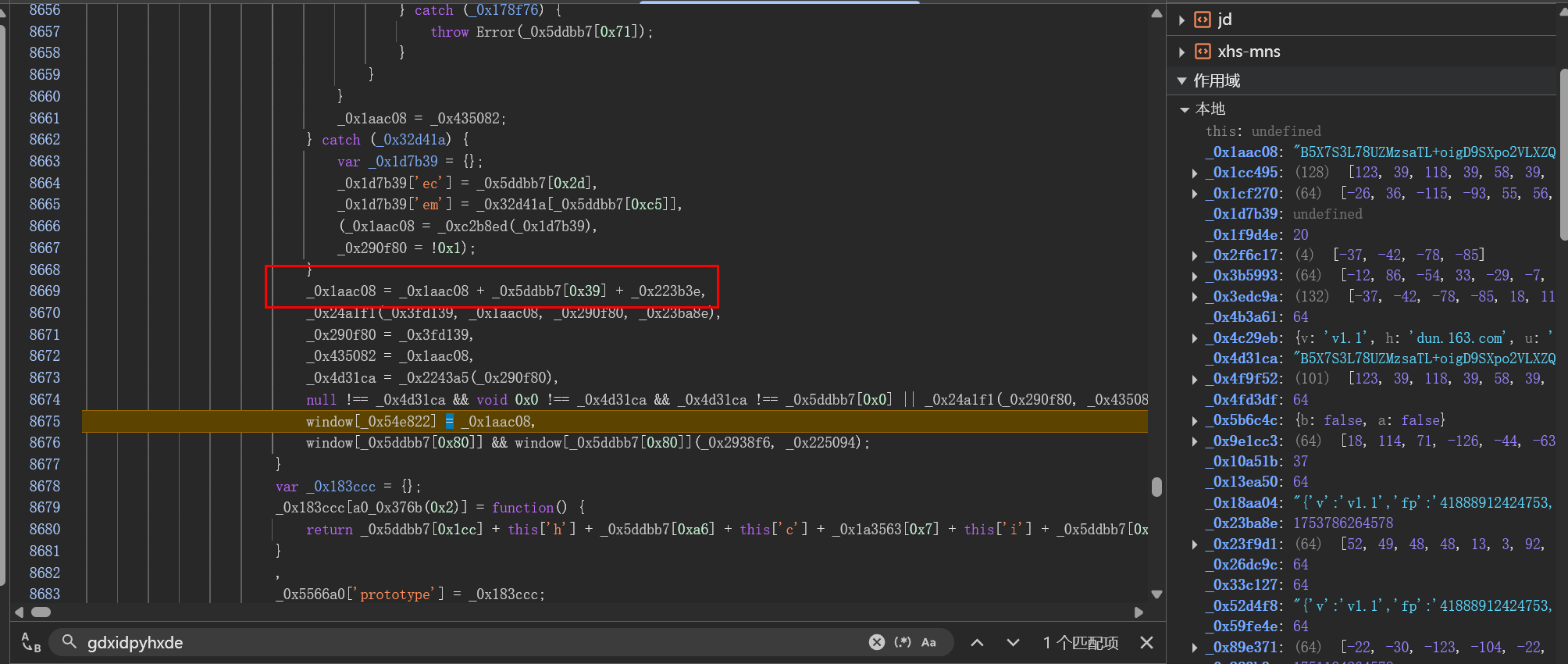Collapse the 作用域 section
1568x664 pixels.
pyautogui.click(x=1181, y=81)
